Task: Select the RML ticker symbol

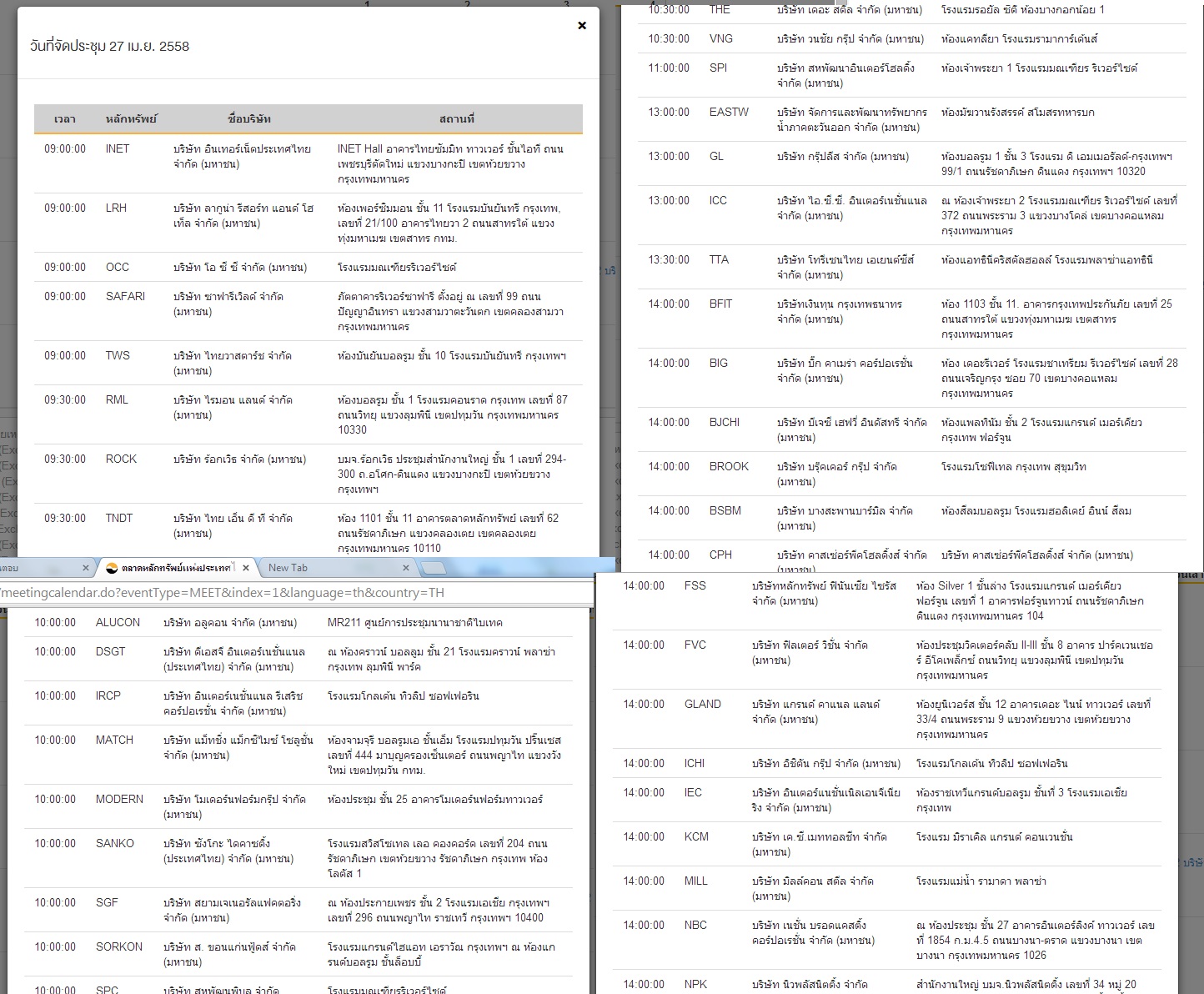Action: click(117, 400)
